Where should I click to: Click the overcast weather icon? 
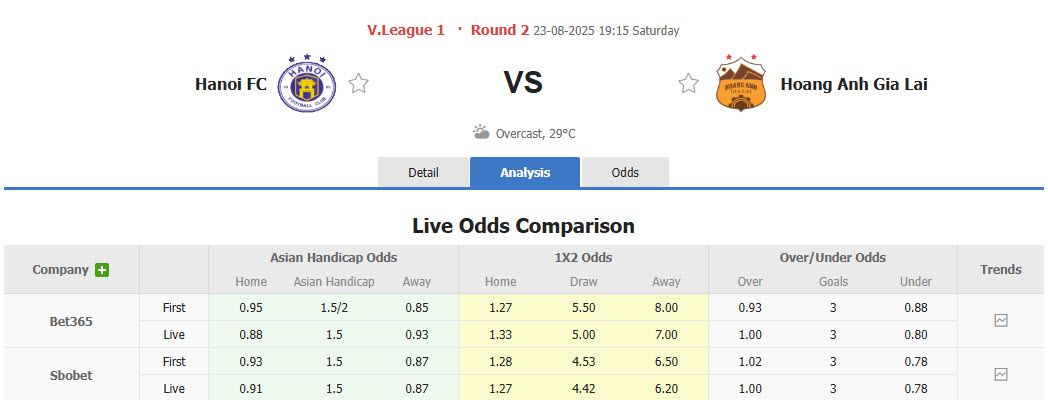click(481, 133)
